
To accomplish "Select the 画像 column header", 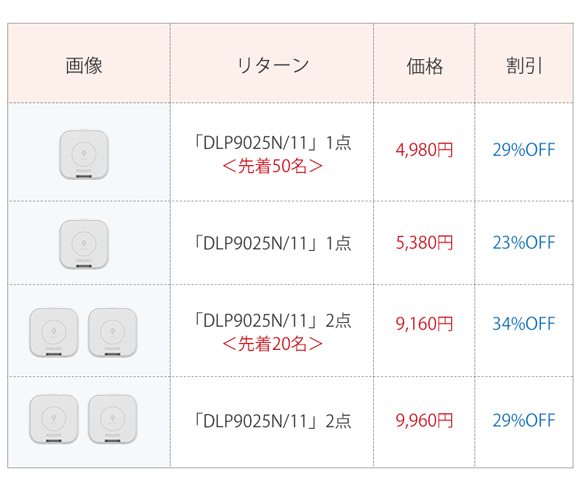I will (84, 66).
